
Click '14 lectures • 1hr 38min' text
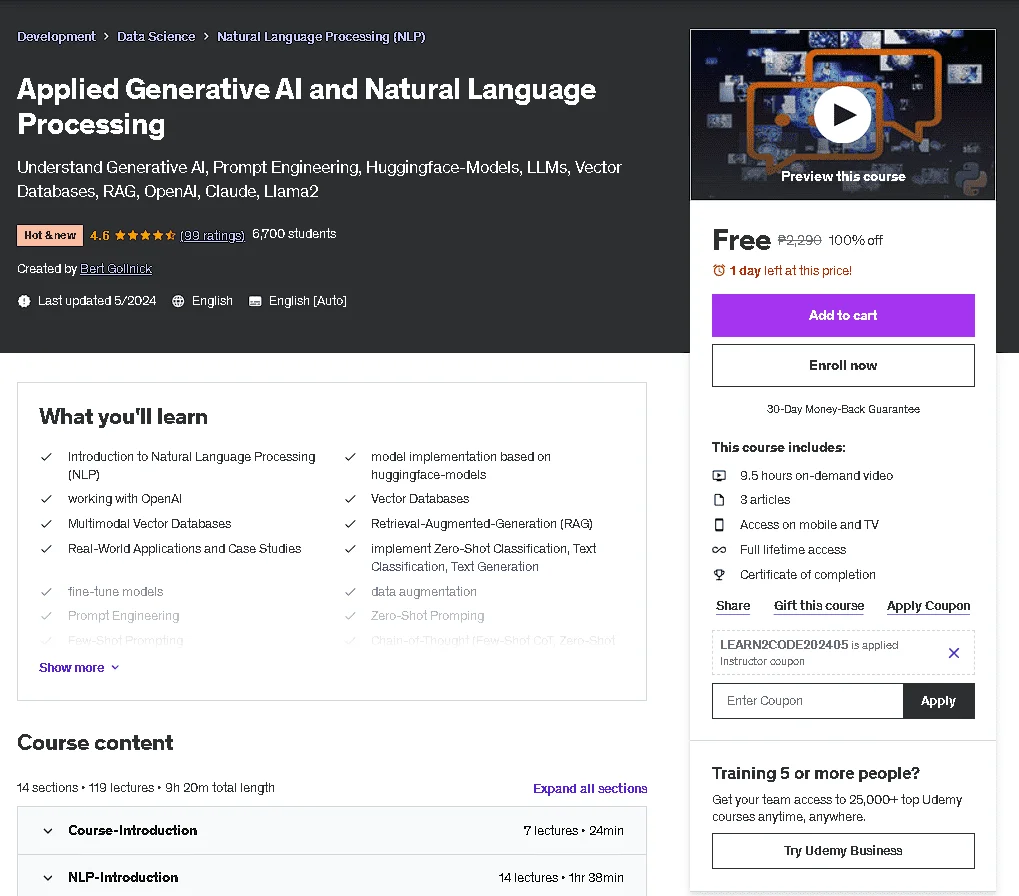[x=561, y=877]
